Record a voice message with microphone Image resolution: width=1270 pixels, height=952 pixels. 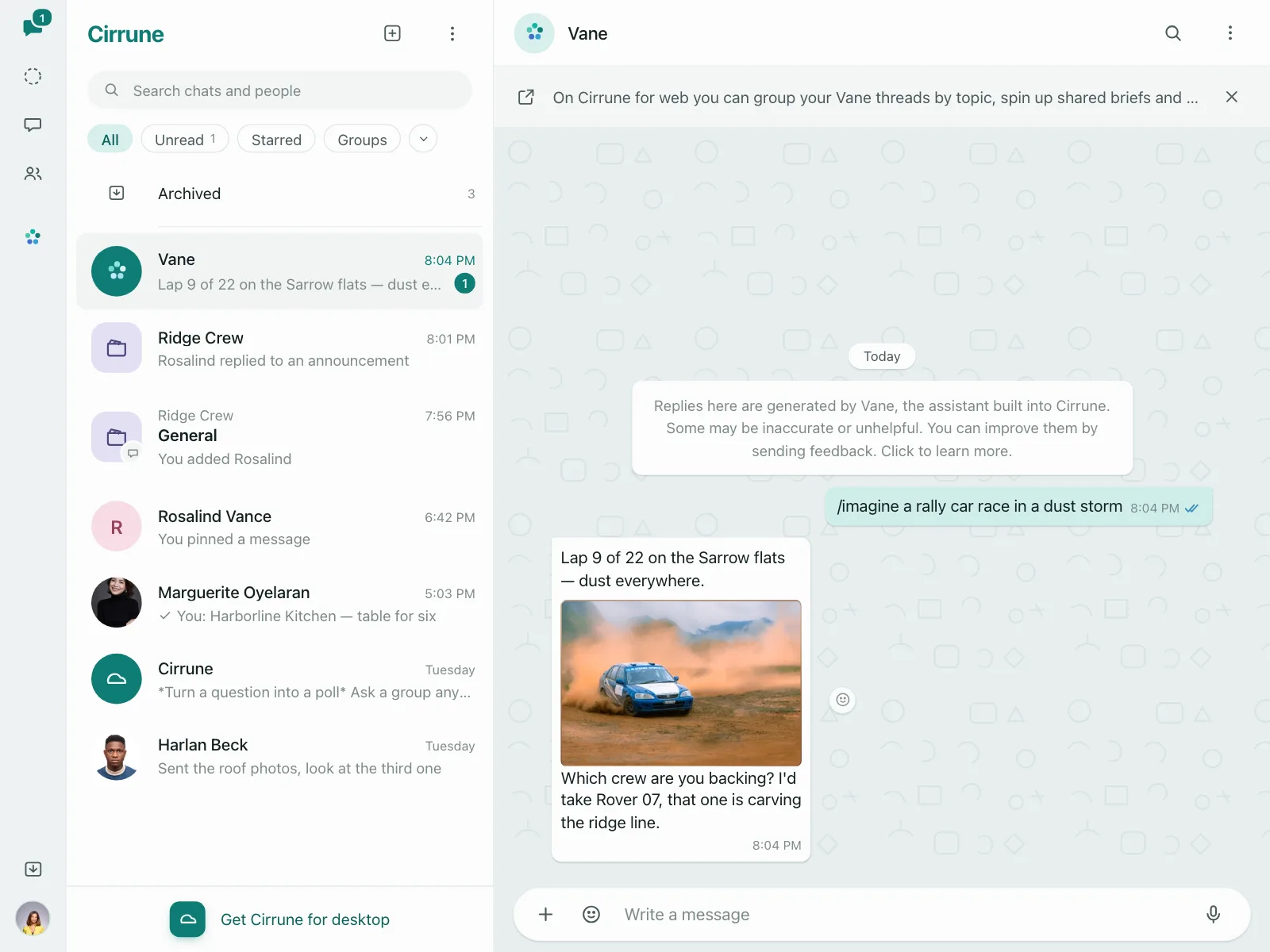click(x=1213, y=914)
